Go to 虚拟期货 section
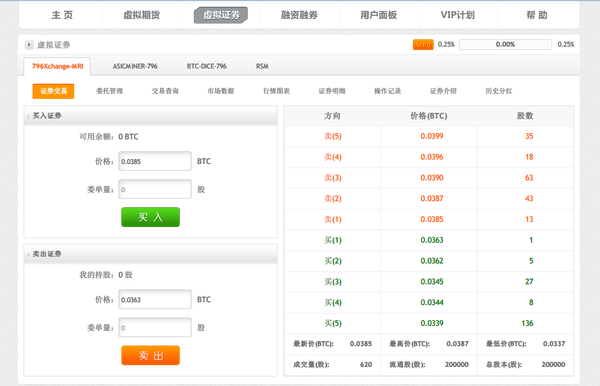 point(141,15)
